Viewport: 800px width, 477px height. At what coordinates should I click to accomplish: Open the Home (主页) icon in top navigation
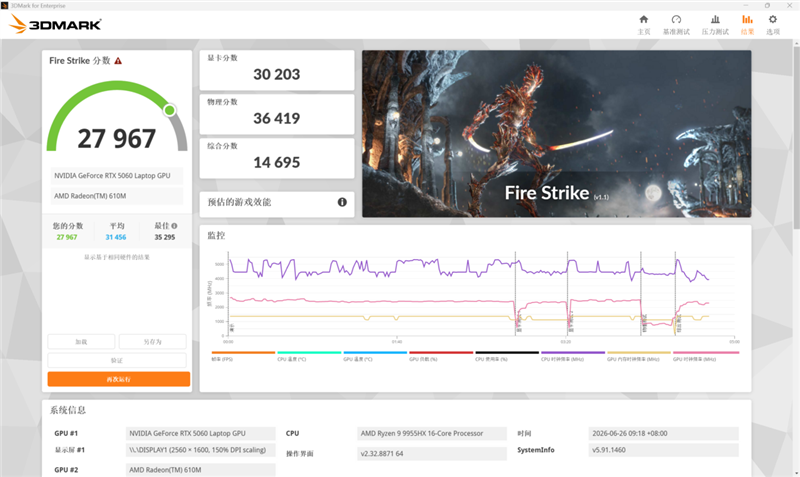coord(643,19)
